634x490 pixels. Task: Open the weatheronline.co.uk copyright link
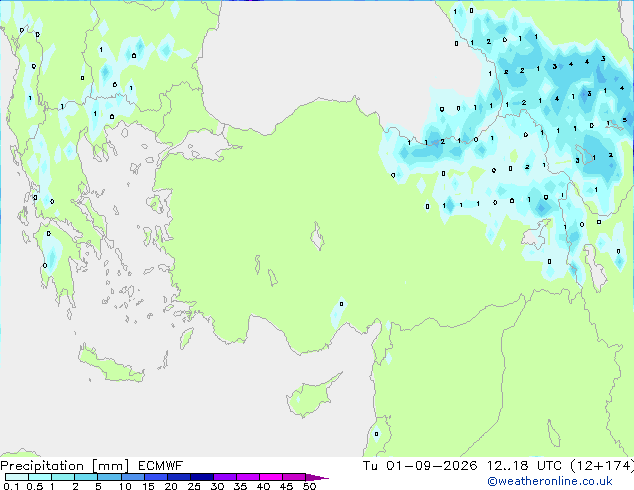[550, 481]
